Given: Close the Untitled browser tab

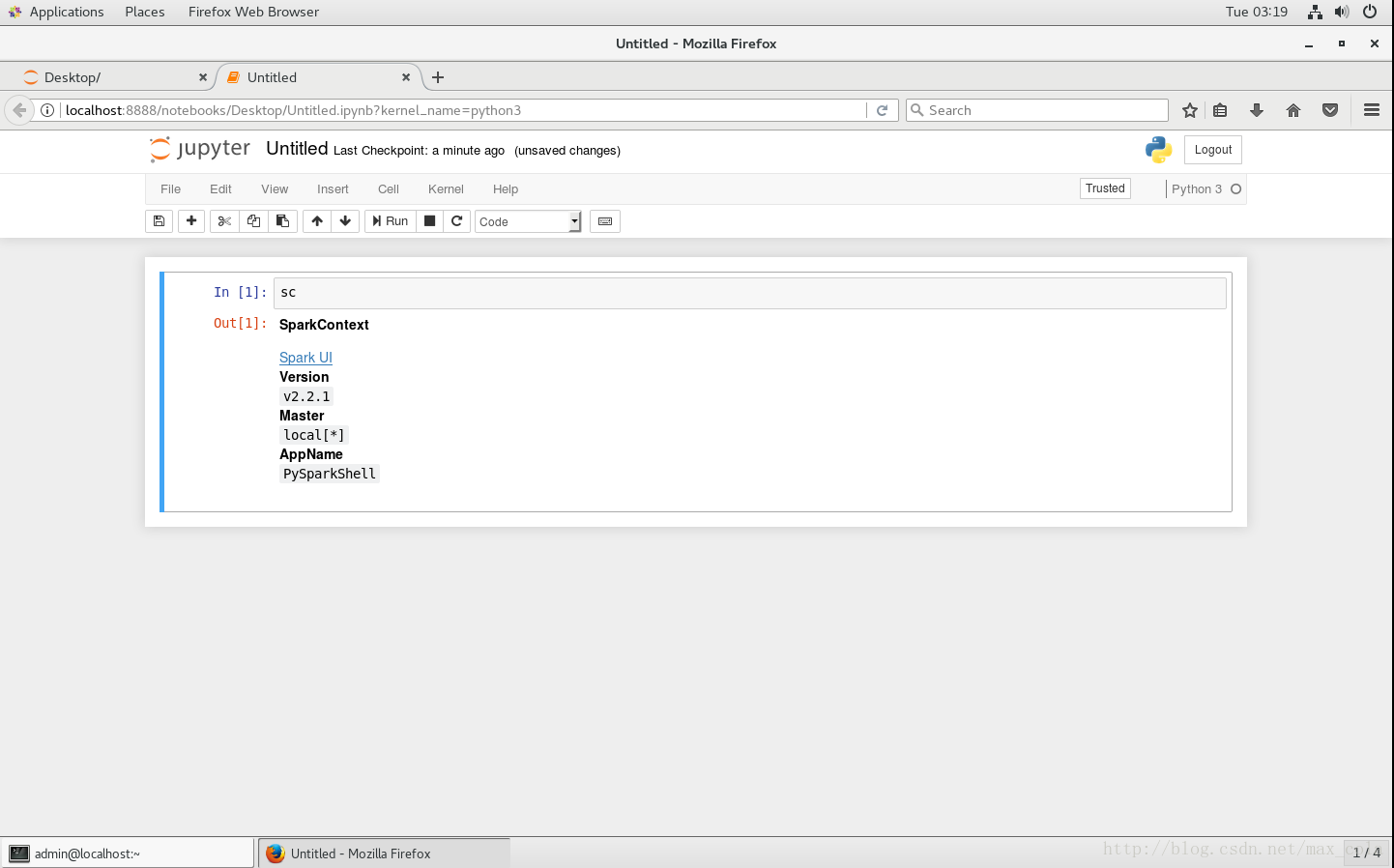Looking at the screenshot, I should coord(406,77).
